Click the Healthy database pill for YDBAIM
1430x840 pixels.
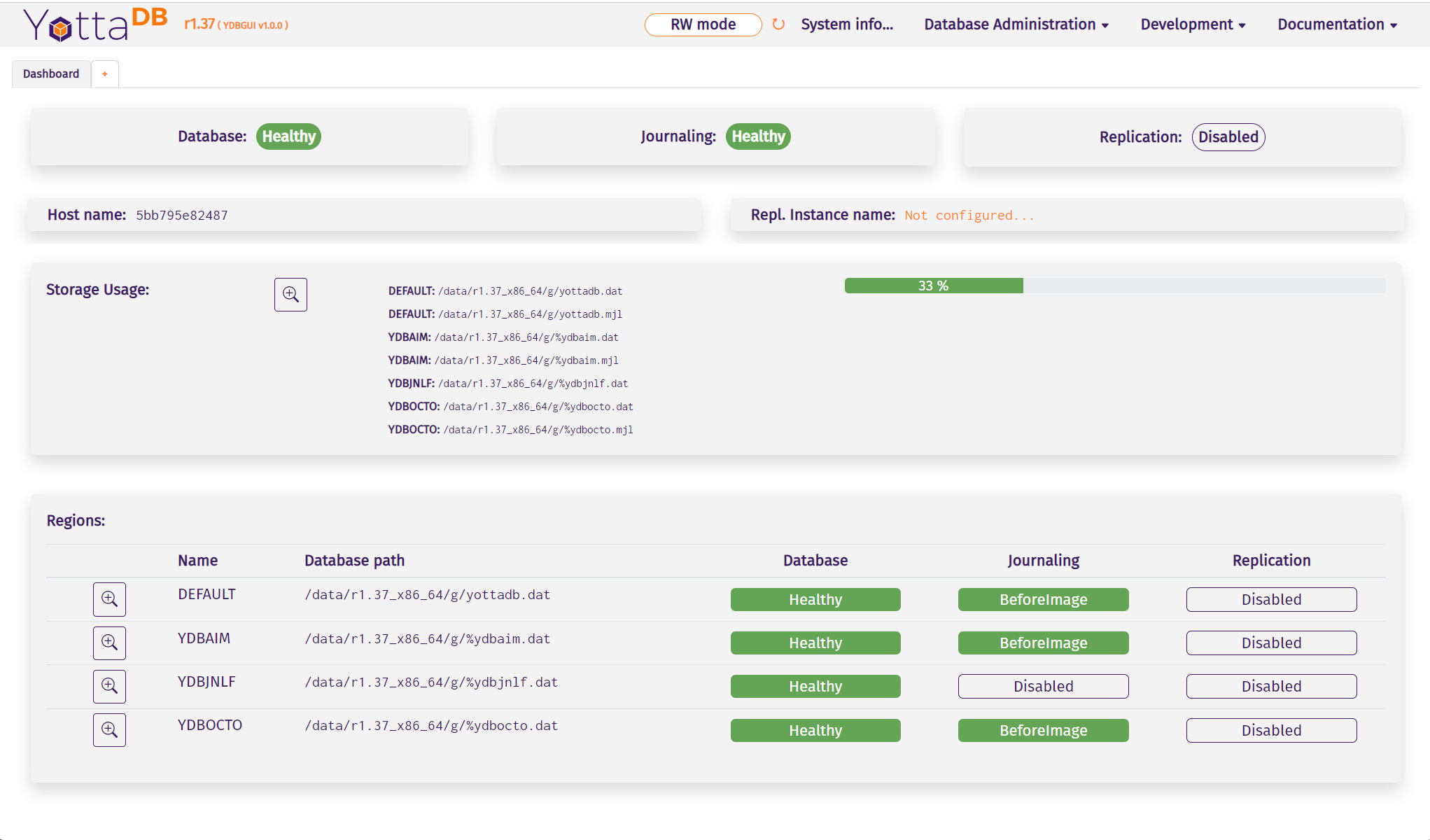point(815,643)
